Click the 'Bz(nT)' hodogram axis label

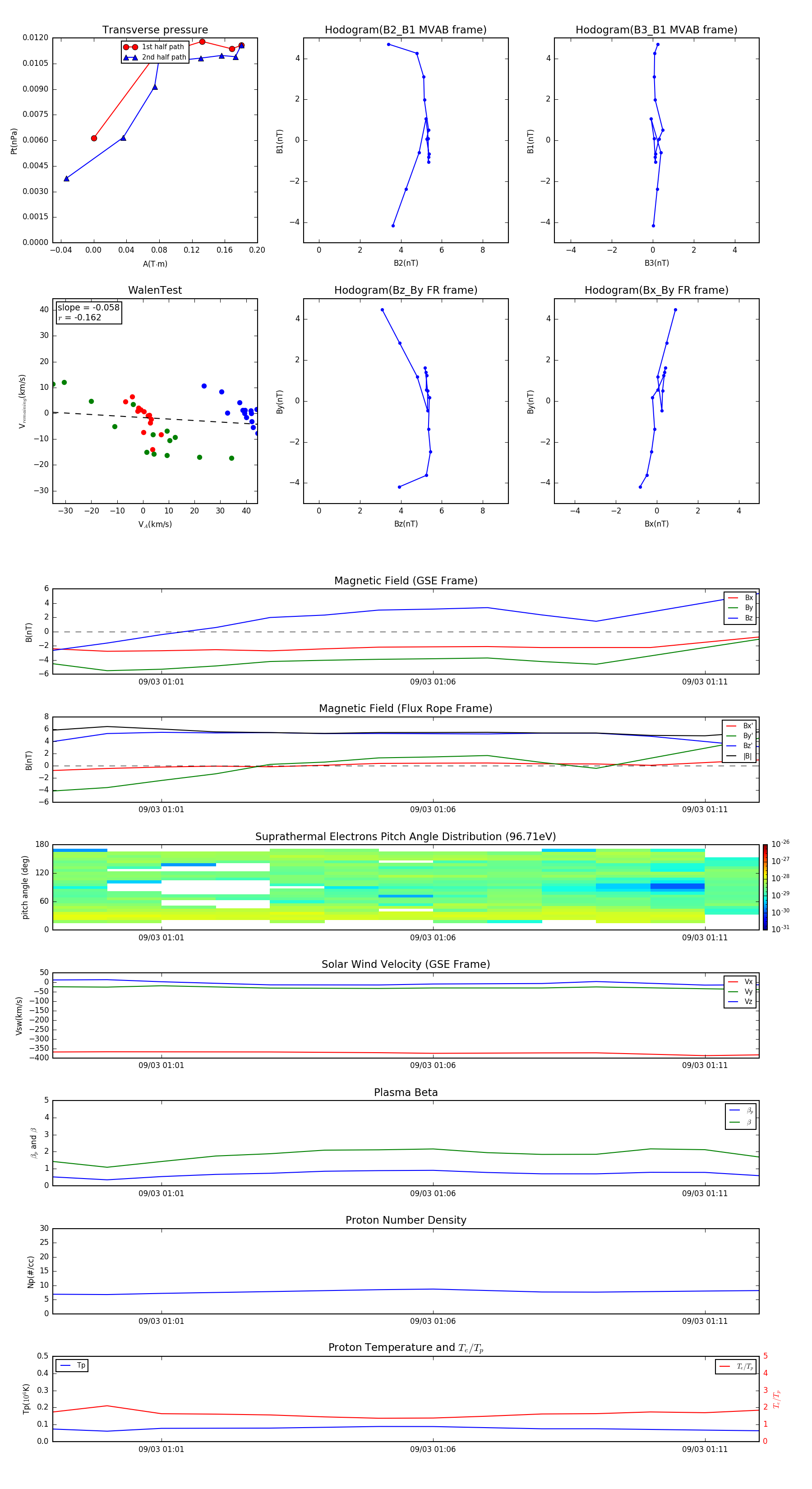[406, 524]
